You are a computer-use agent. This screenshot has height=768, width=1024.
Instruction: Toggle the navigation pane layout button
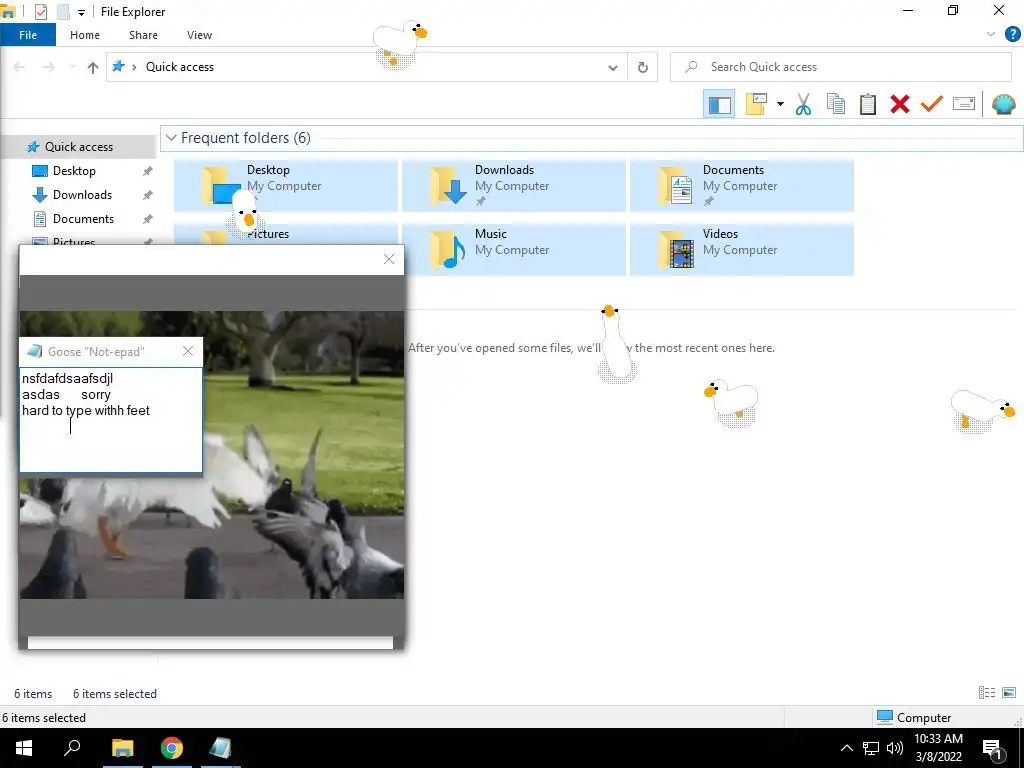click(x=719, y=104)
